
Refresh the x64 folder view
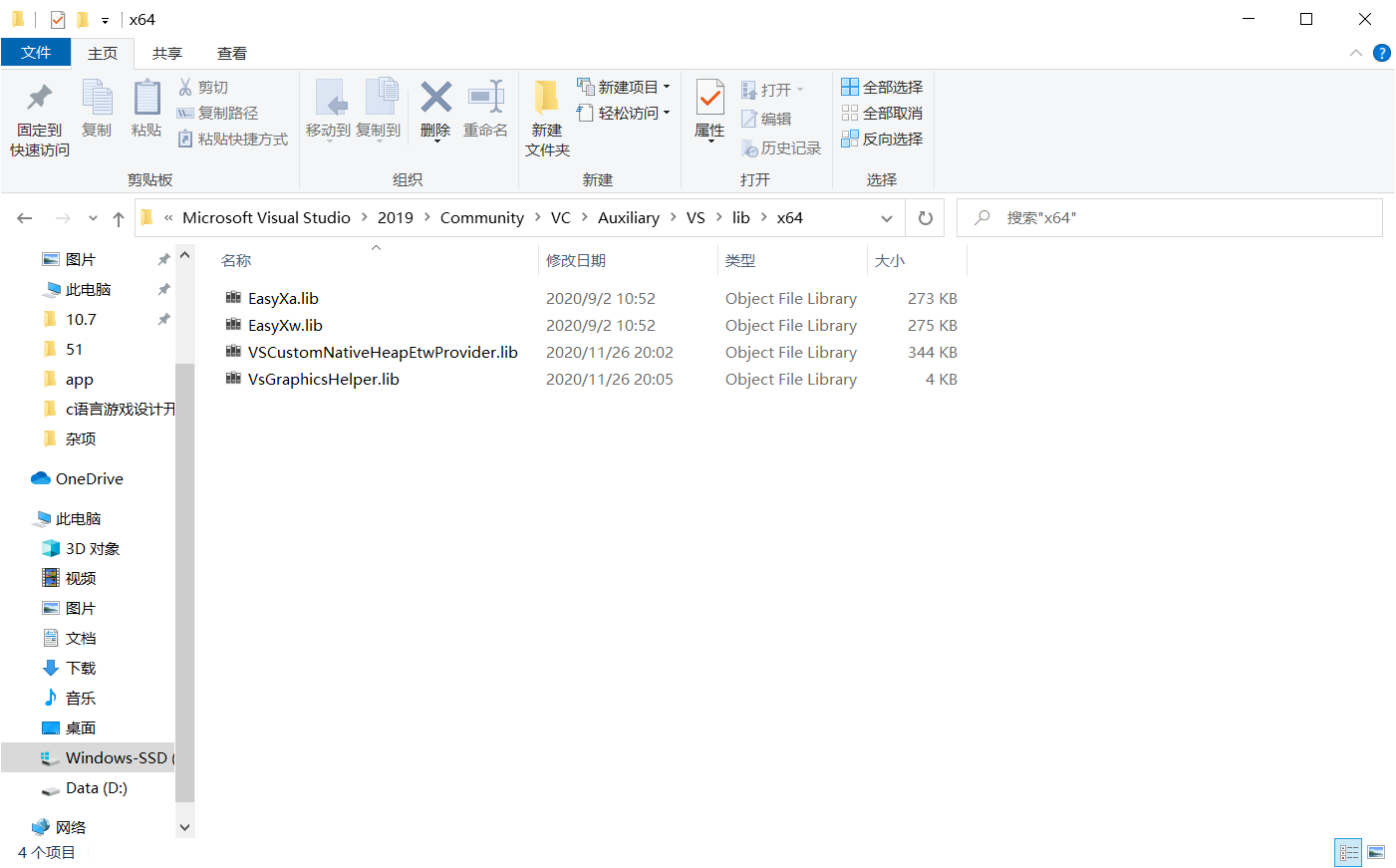pos(926,218)
